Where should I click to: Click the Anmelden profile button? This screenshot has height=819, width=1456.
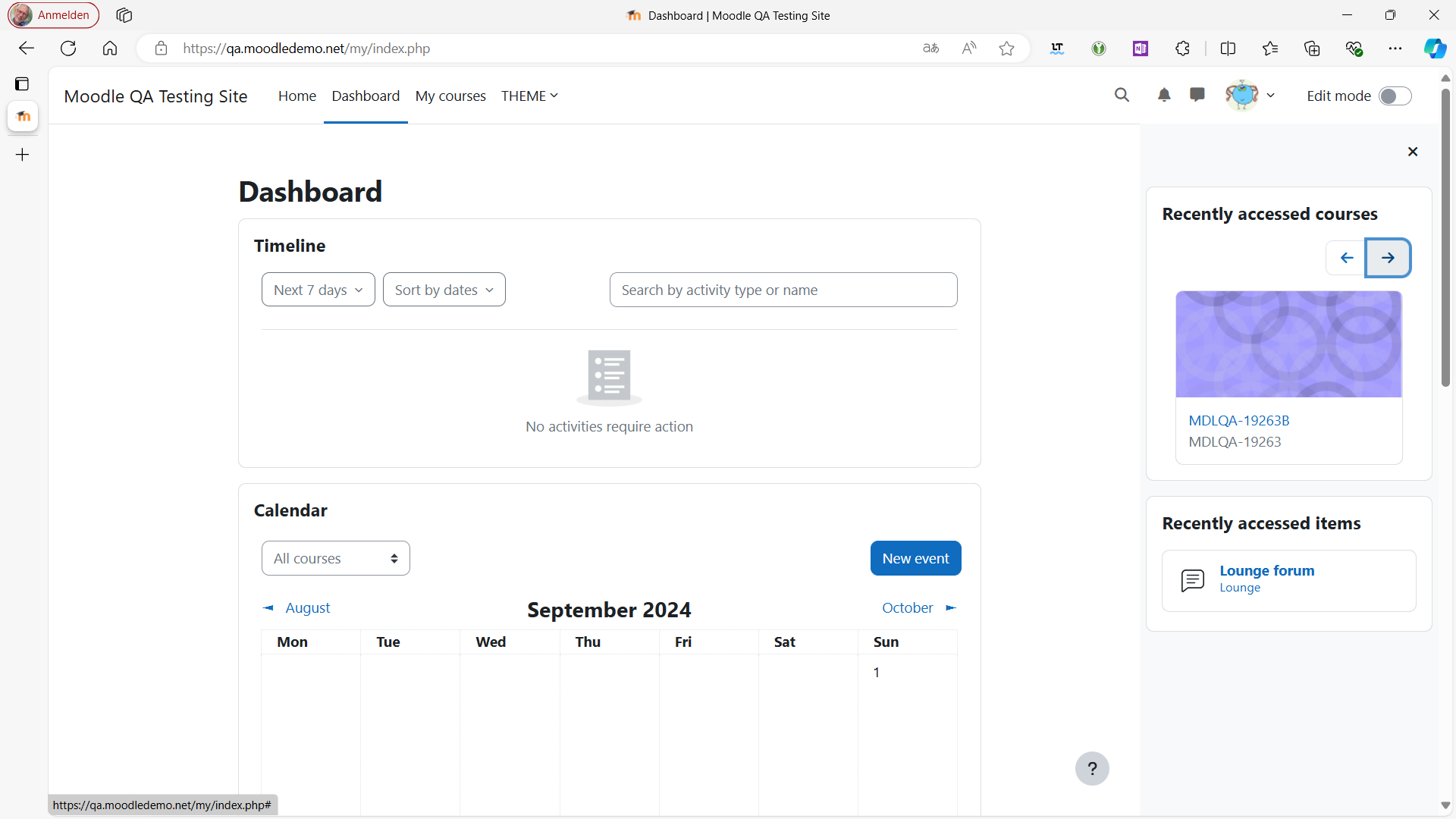[x=53, y=15]
